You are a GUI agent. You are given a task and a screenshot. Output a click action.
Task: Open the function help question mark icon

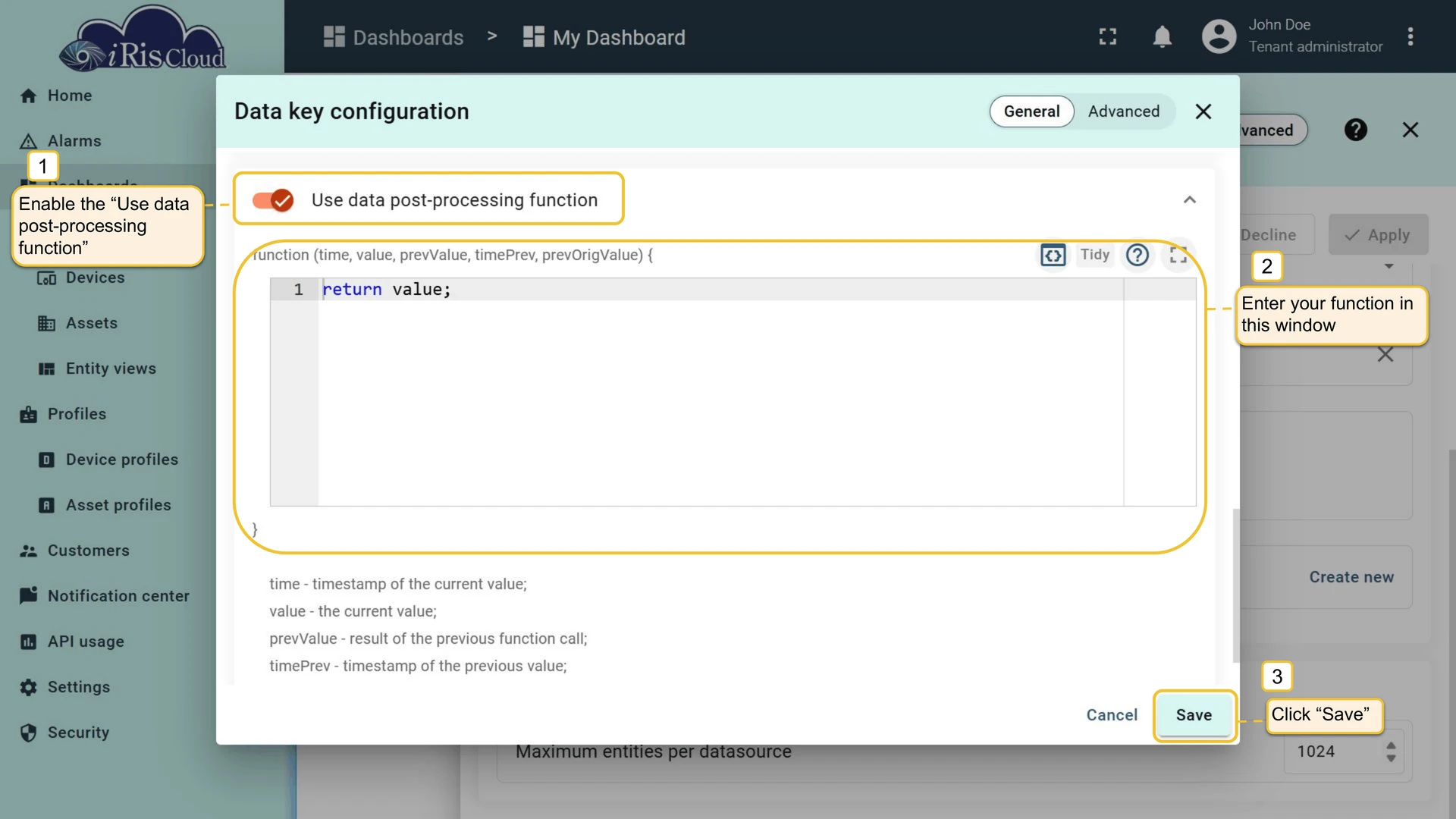[x=1137, y=255]
